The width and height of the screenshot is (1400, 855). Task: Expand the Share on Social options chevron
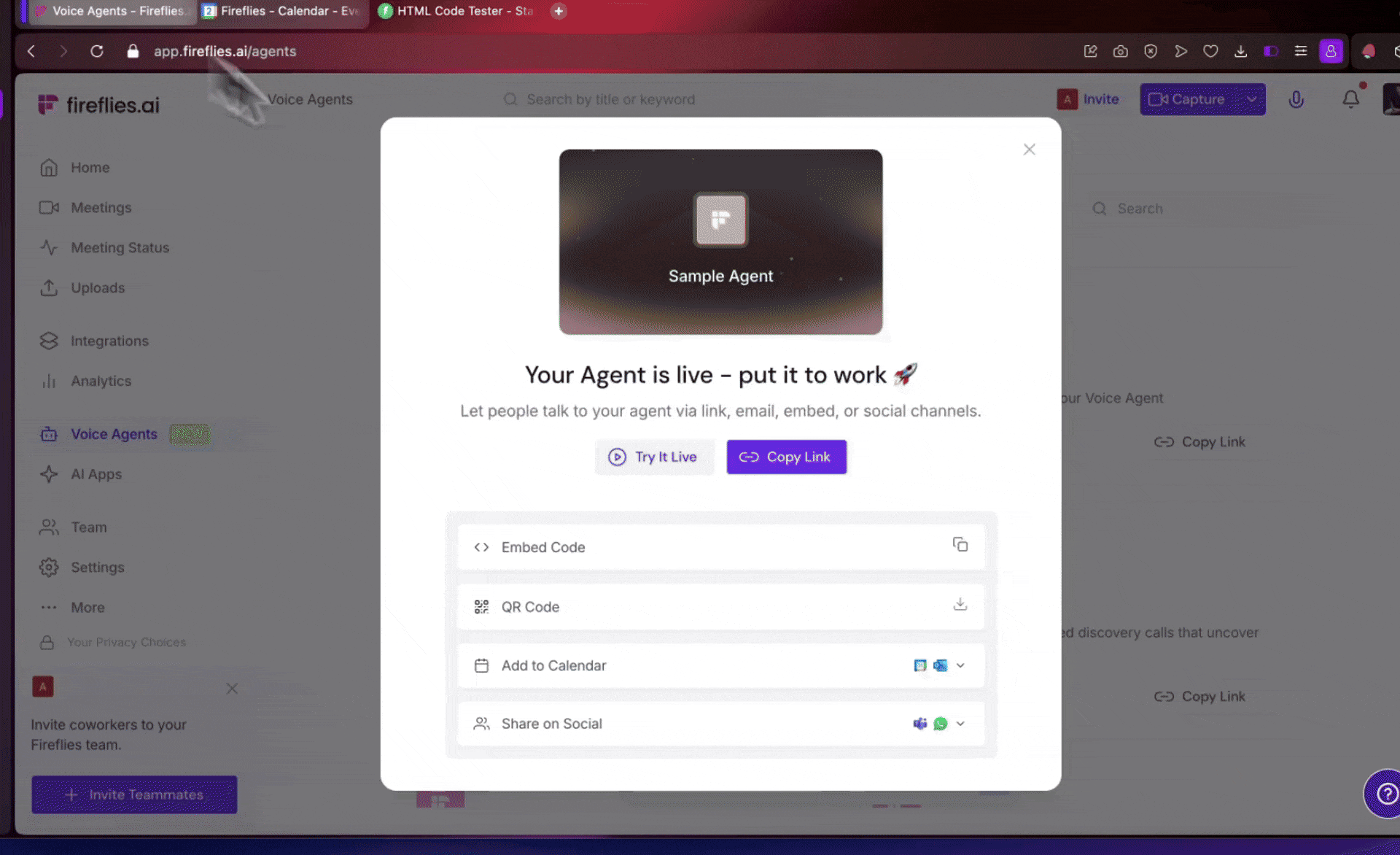click(x=960, y=723)
